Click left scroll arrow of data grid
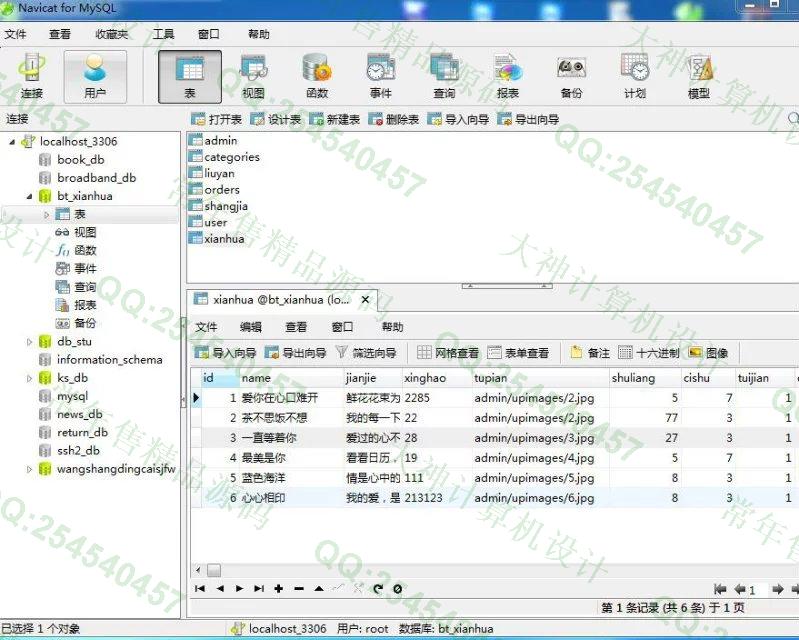This screenshot has width=799, height=640. [198, 570]
